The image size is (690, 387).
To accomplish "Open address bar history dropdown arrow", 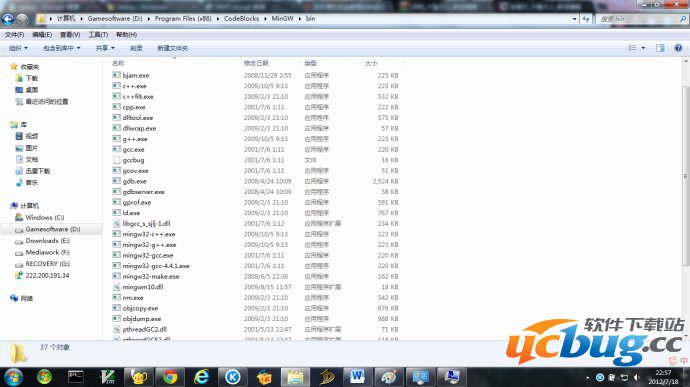I will 574,19.
